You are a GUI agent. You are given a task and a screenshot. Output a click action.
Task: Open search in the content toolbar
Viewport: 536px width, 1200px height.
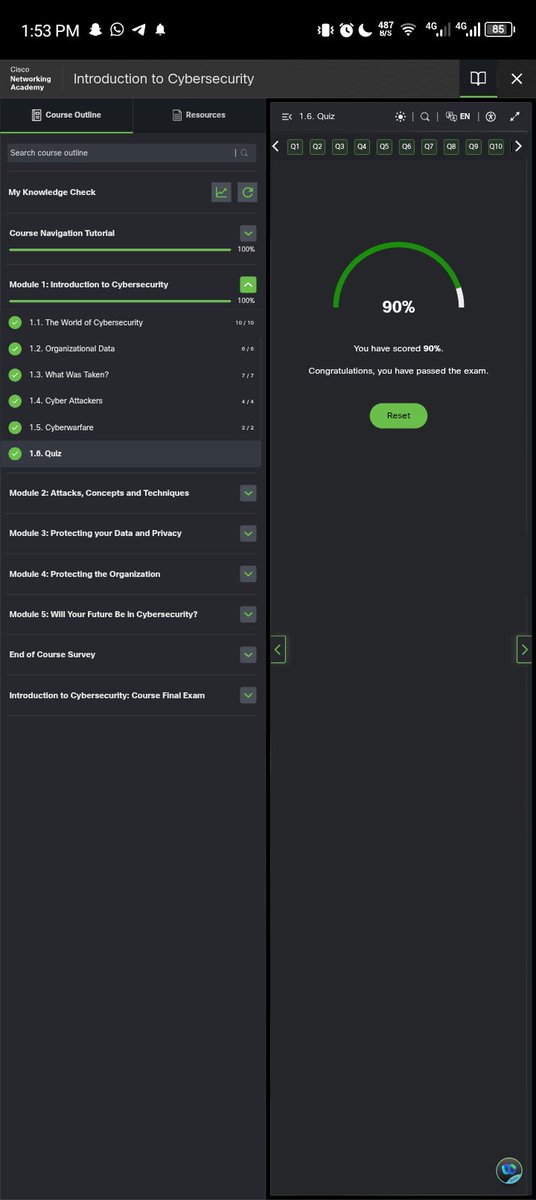click(x=425, y=117)
